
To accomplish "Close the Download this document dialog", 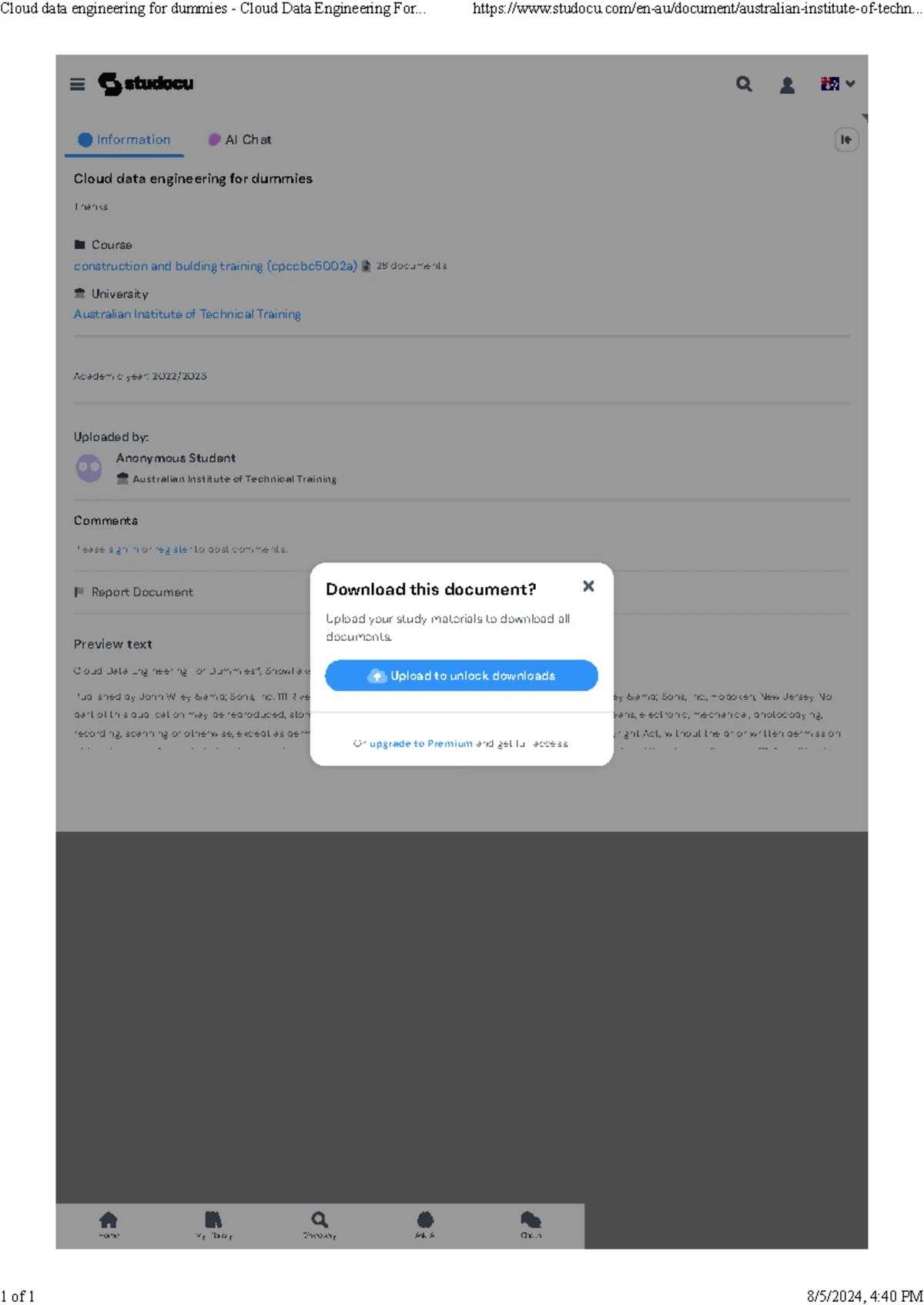I will click(588, 586).
